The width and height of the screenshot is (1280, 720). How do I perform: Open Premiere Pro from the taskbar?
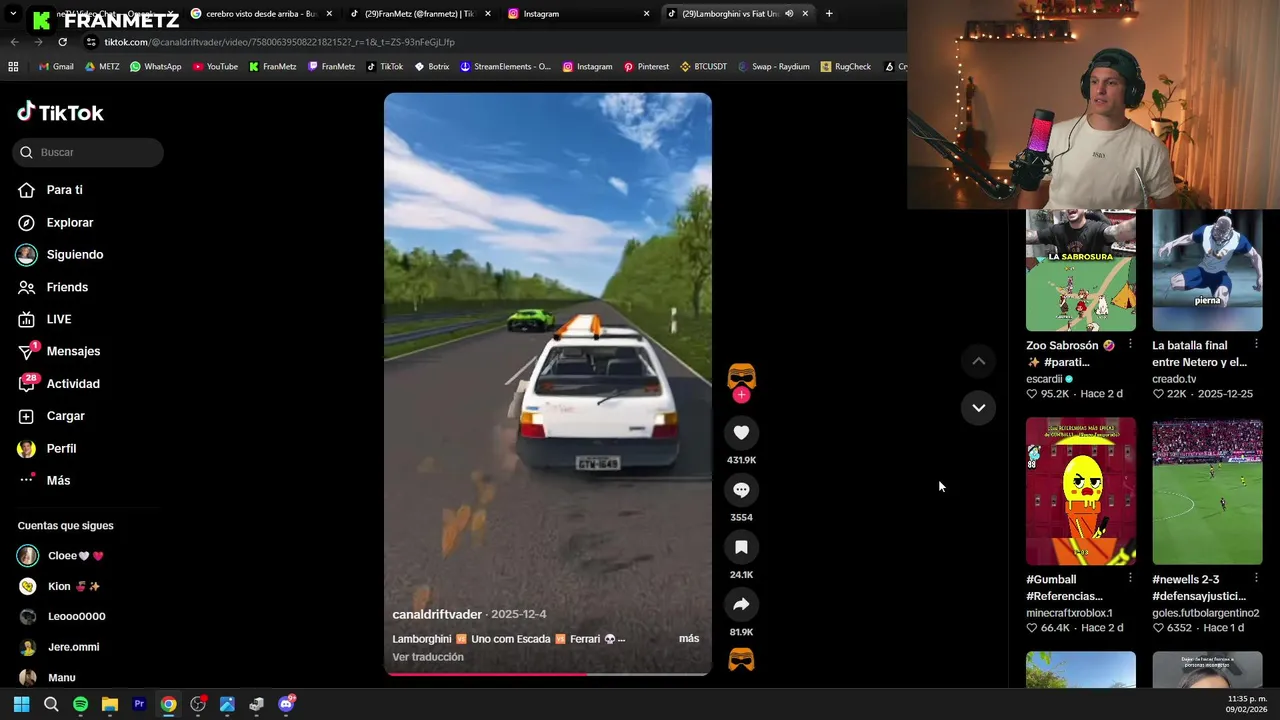point(139,704)
